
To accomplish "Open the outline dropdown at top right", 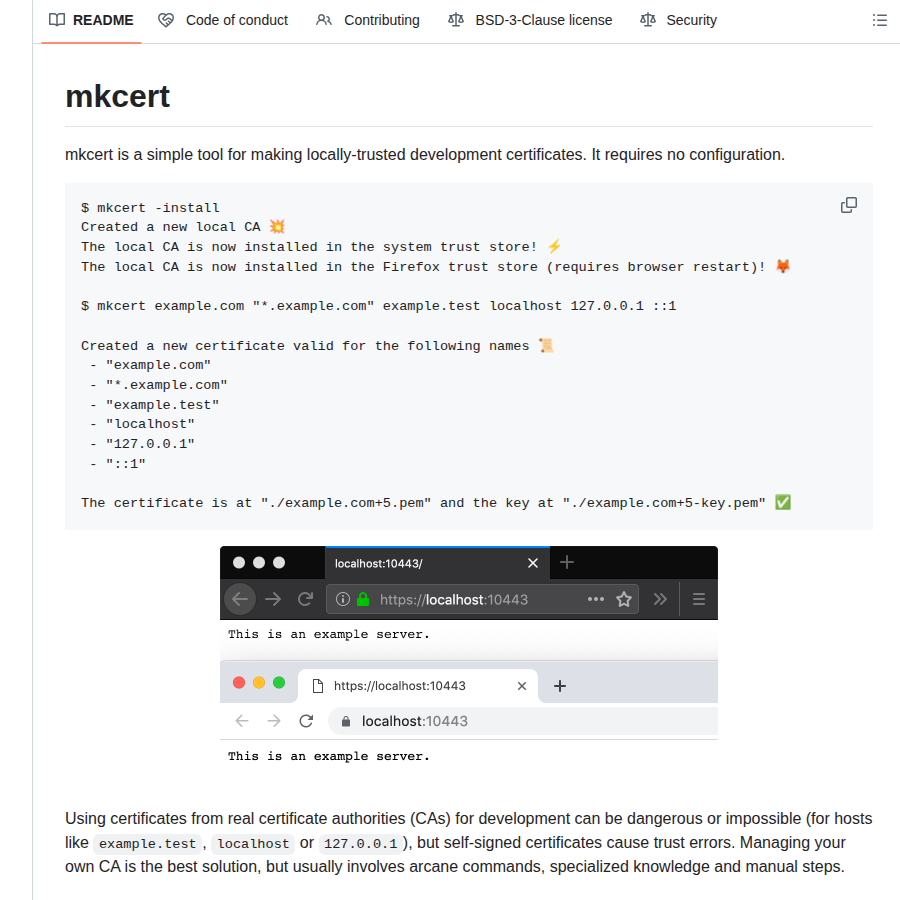I will click(x=879, y=19).
